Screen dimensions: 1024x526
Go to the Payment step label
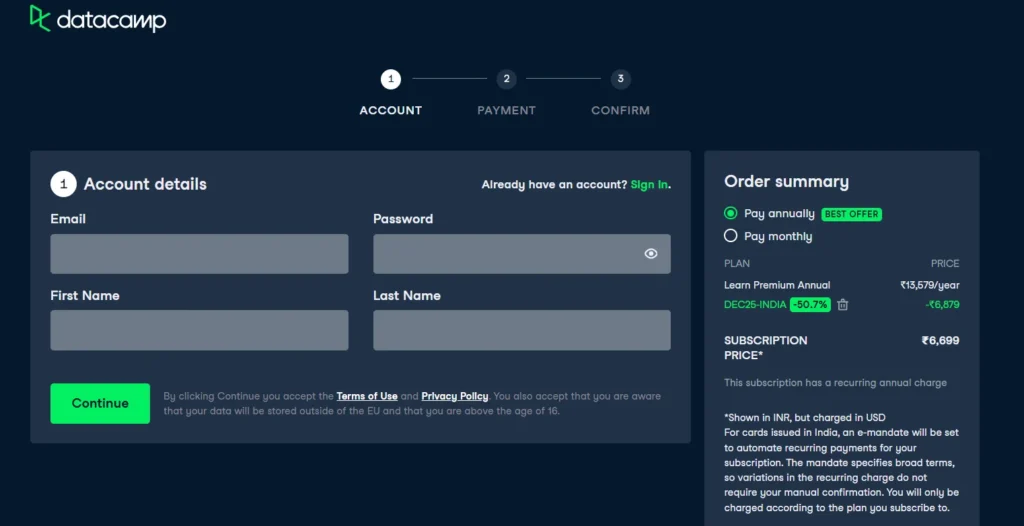[x=506, y=110]
